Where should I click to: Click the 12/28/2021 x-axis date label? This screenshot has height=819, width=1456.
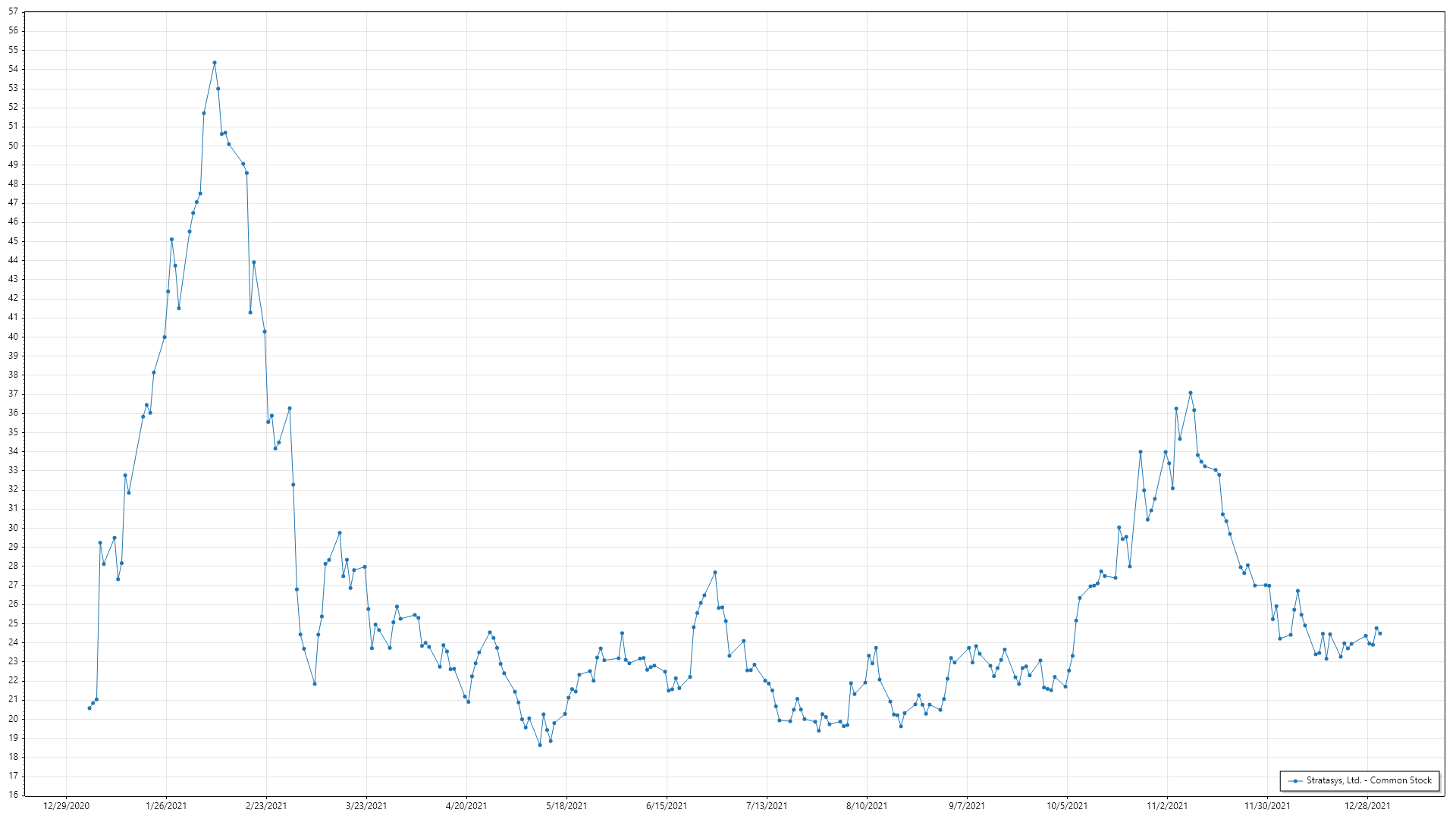click(1367, 805)
